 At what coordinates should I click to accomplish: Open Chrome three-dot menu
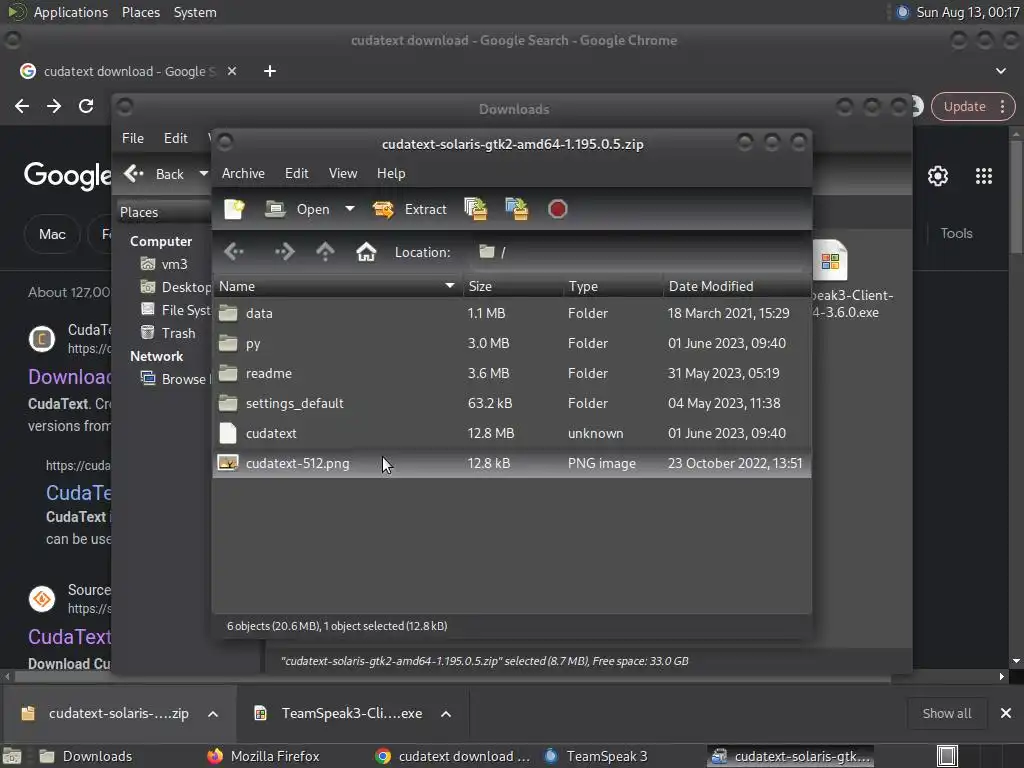[x=1002, y=106]
